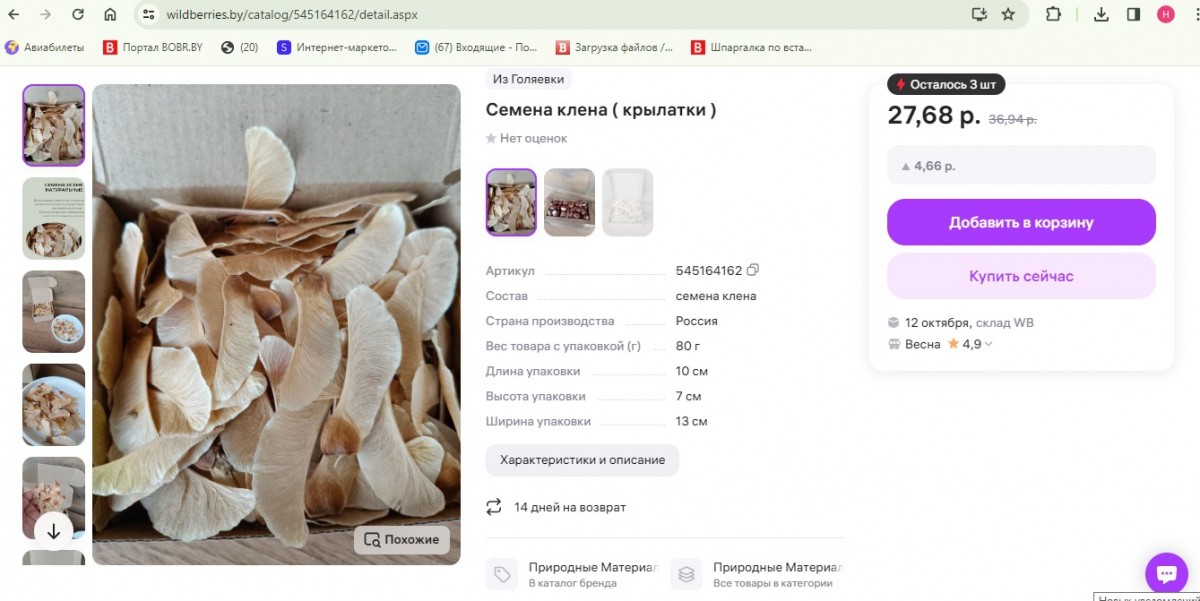
Task: Bookmark this page with the star icon
Action: [1008, 15]
